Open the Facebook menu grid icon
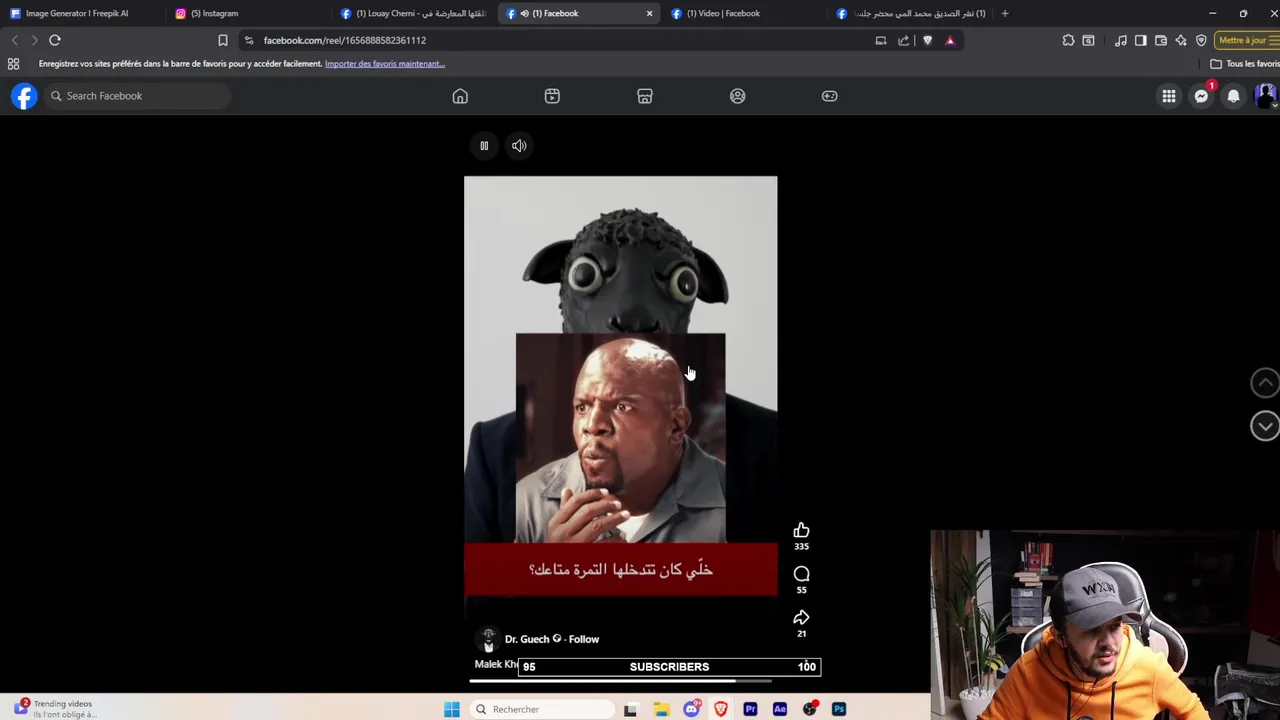Image resolution: width=1280 pixels, height=720 pixels. point(1168,96)
